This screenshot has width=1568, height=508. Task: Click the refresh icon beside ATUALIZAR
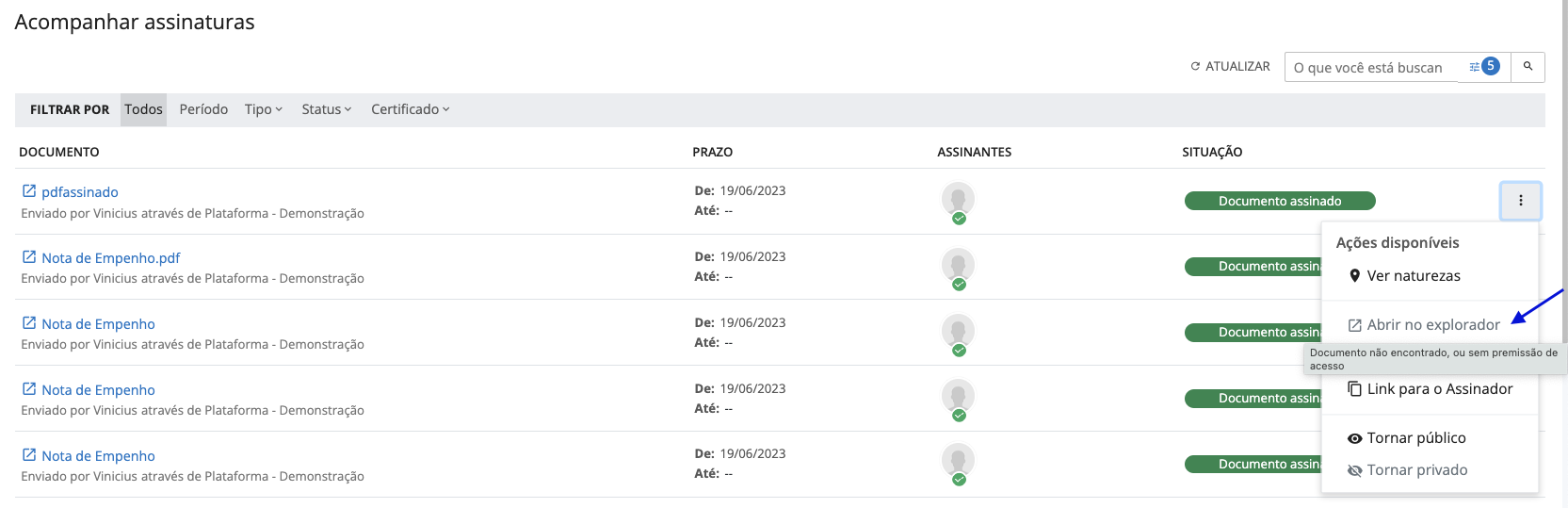[x=1195, y=67]
